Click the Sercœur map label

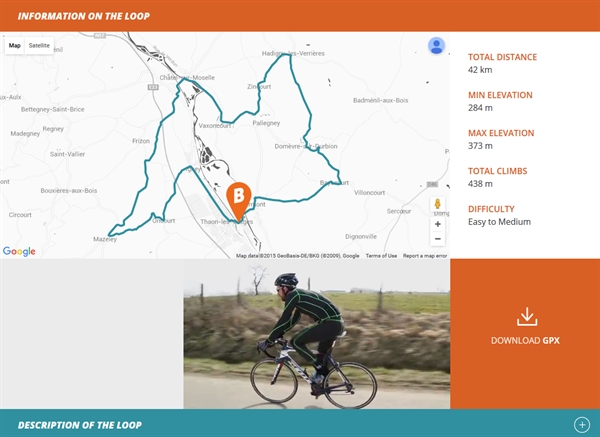pyautogui.click(x=399, y=211)
